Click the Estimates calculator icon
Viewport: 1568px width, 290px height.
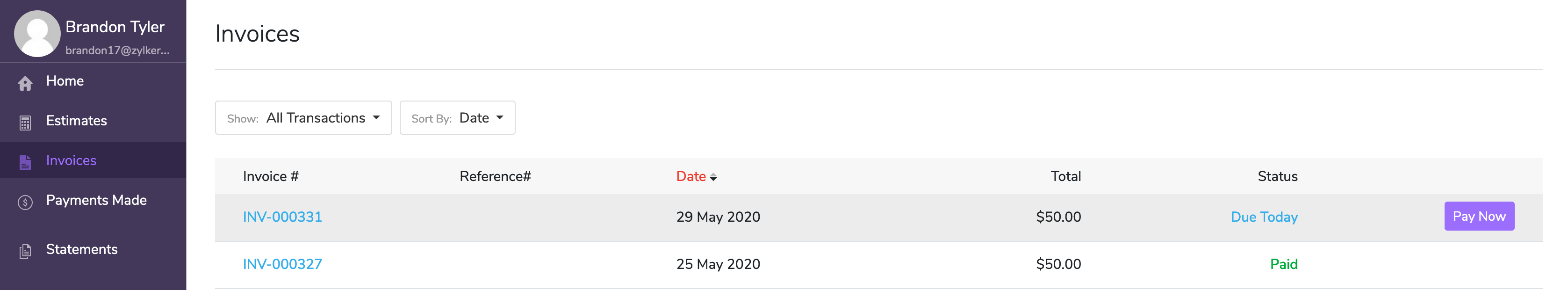(25, 123)
